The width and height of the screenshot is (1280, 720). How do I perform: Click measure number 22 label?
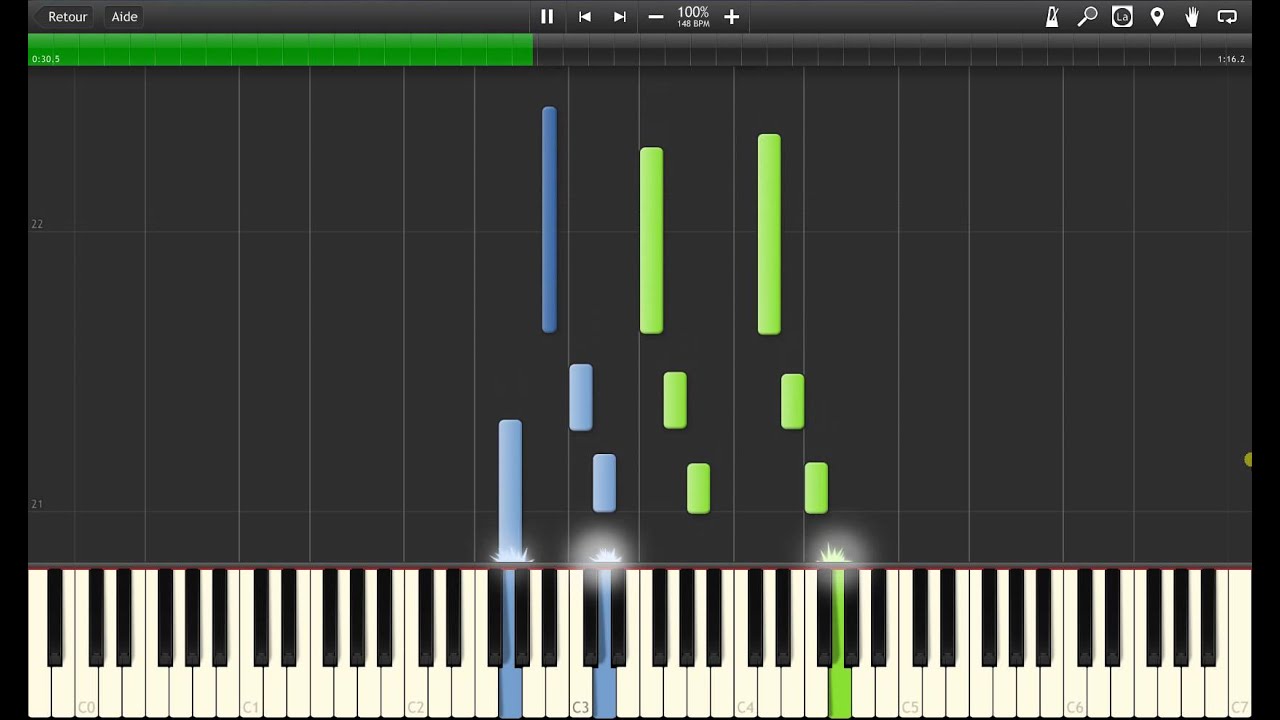(37, 224)
